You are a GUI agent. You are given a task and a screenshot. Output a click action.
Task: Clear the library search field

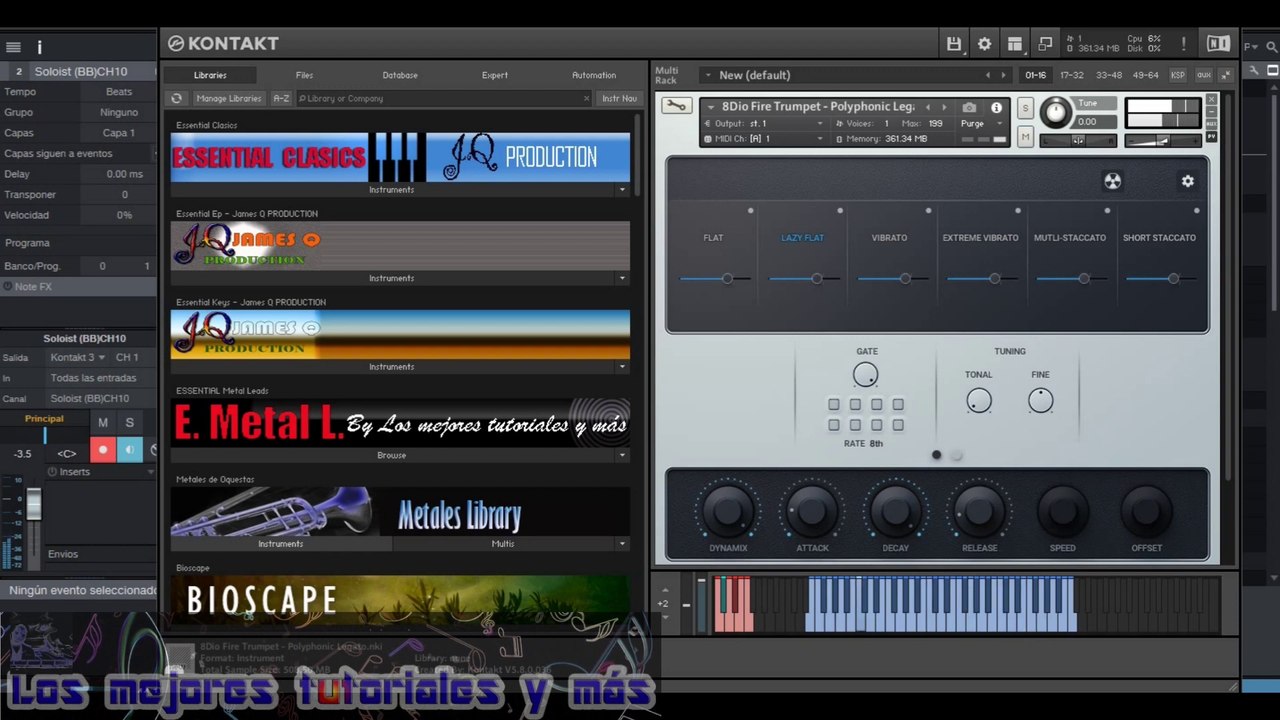pos(586,98)
